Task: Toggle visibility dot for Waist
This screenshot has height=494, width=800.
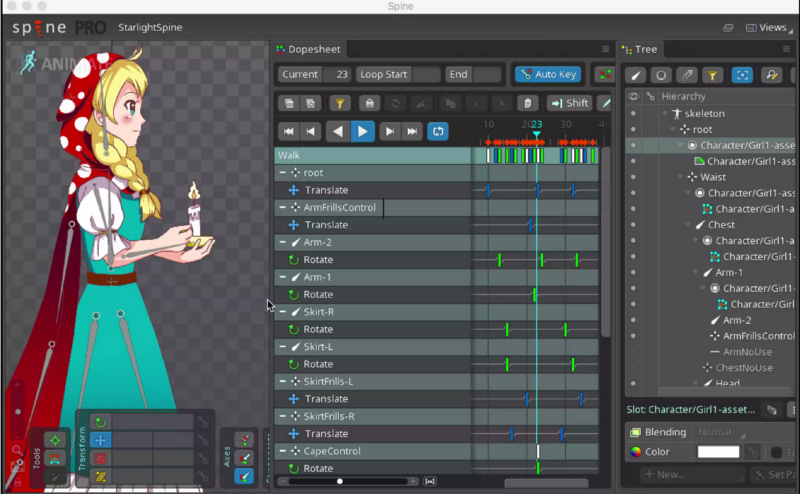Action: (633, 177)
